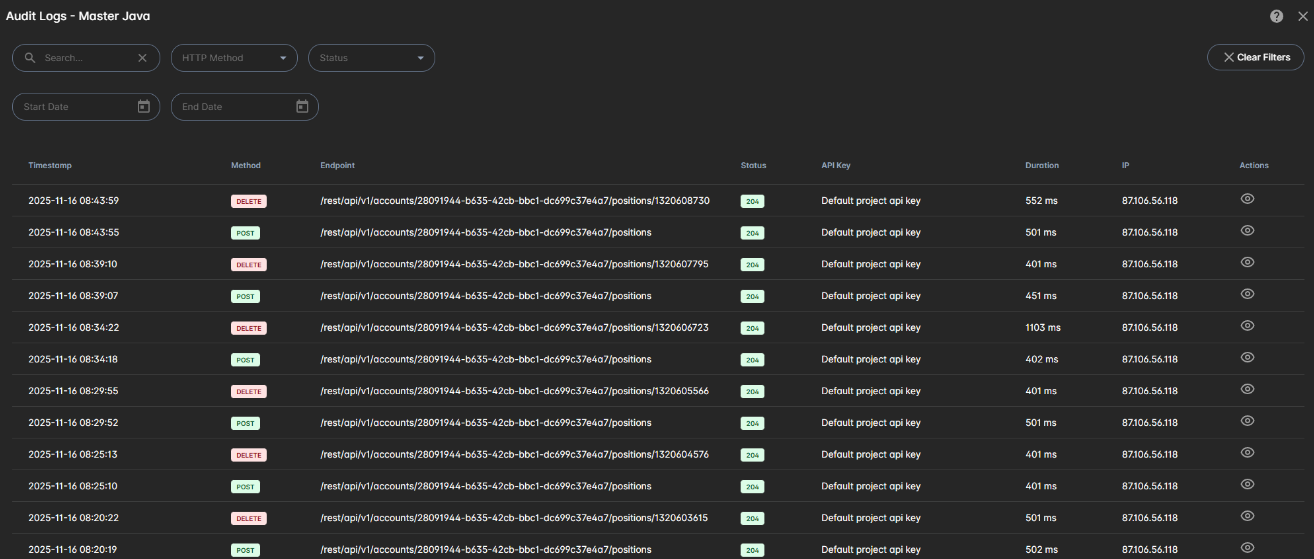Sort by Endpoint column header
The width and height of the screenshot is (1314, 559).
338,165
